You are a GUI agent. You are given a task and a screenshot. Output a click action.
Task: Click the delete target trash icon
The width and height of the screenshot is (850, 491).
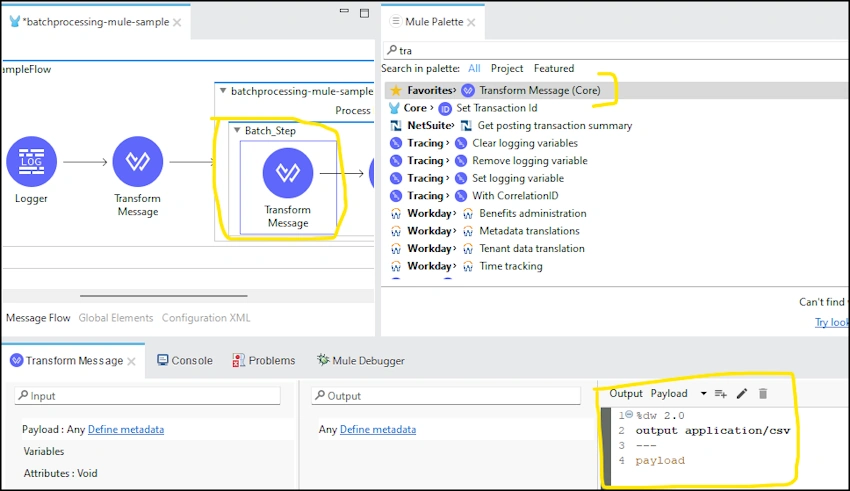tap(763, 393)
